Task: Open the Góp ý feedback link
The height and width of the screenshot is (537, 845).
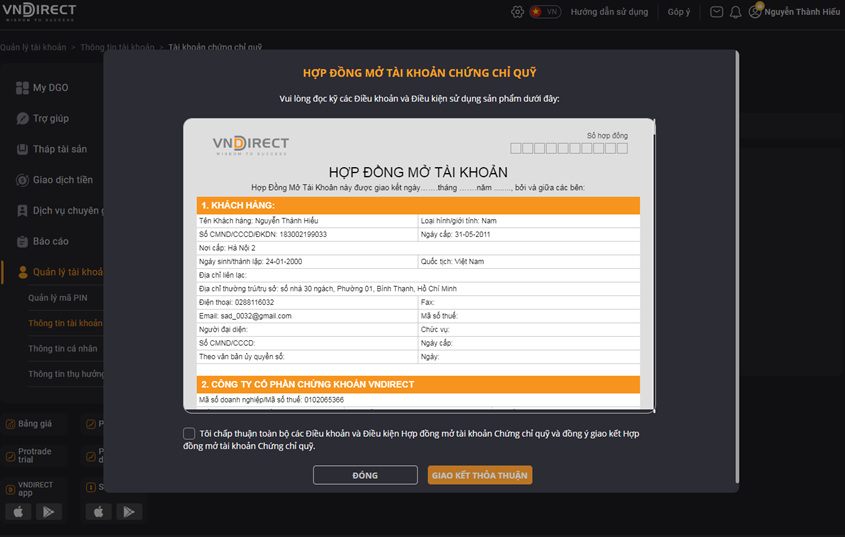Action: point(678,12)
